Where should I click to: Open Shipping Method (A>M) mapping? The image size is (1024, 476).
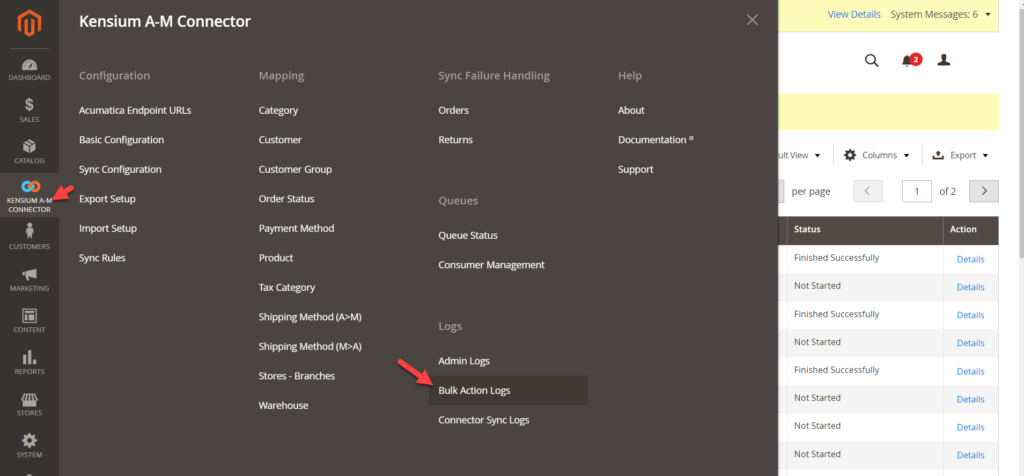(x=310, y=317)
